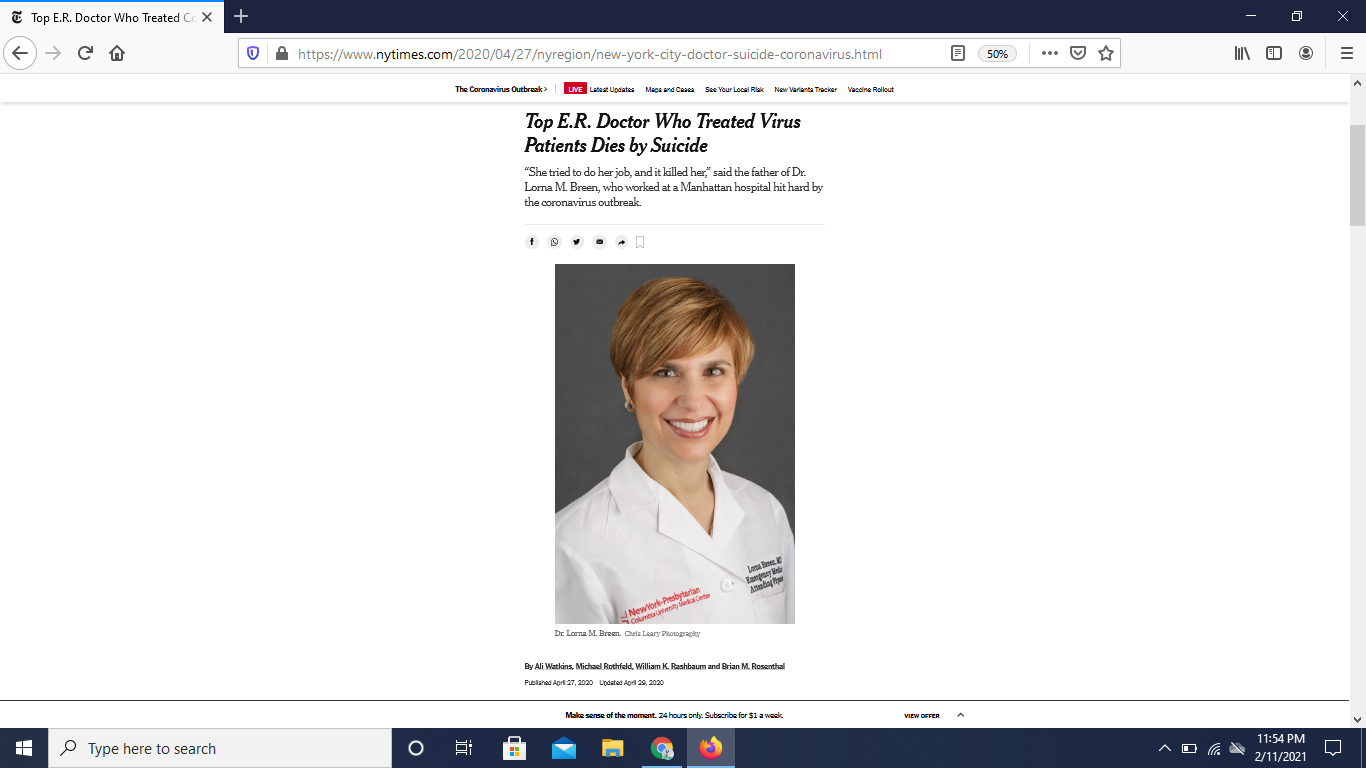Share article via WhatsApp icon
Viewport: 1366px width, 768px height.
[555, 242]
